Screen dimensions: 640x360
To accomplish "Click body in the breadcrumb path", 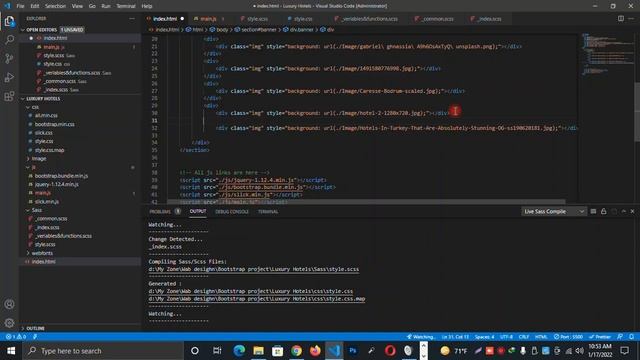I will [x=222, y=30].
